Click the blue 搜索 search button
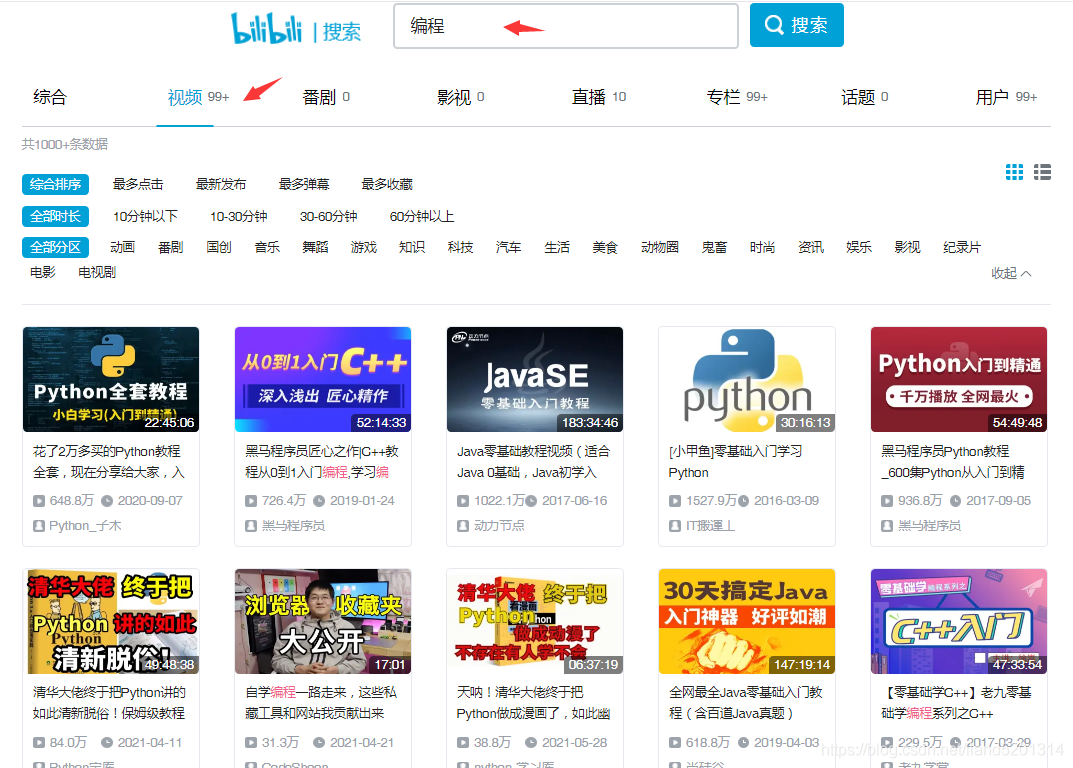Image resolution: width=1073 pixels, height=768 pixels. (x=797, y=25)
